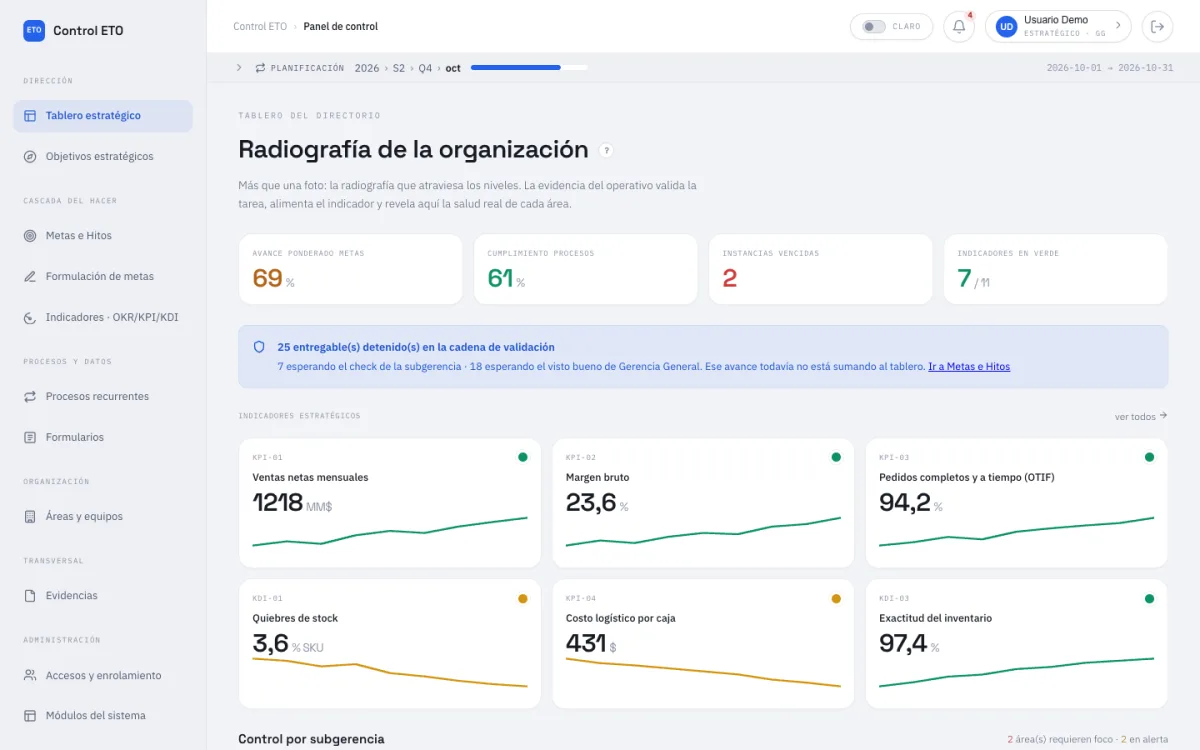
Task: Click amber status dot on Quiebres de stock
Action: (523, 598)
